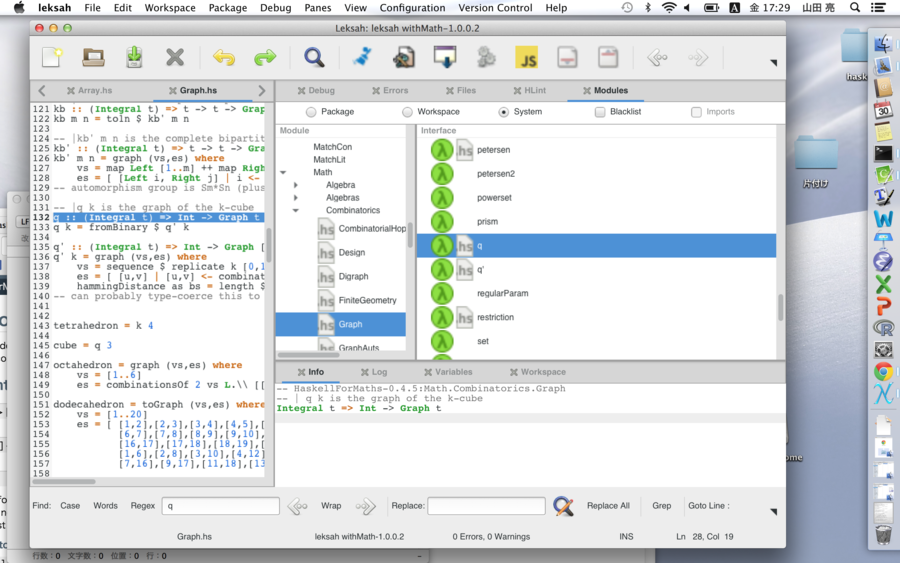Screen dimensions: 900x563
Task: Click the Run gears toolbar icon
Action: [x=486, y=57]
